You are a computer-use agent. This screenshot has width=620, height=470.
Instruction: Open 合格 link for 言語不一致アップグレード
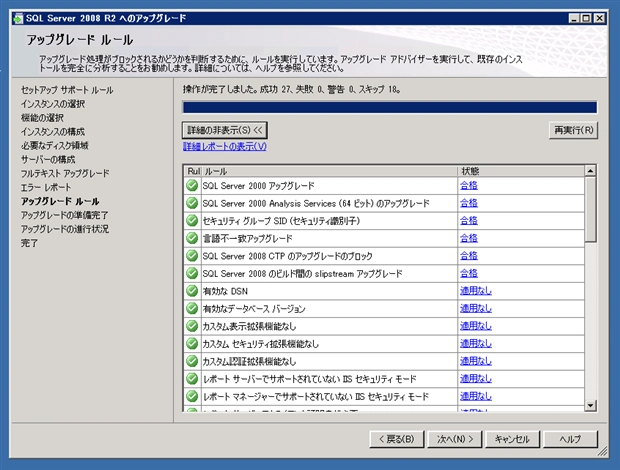pyautogui.click(x=469, y=238)
